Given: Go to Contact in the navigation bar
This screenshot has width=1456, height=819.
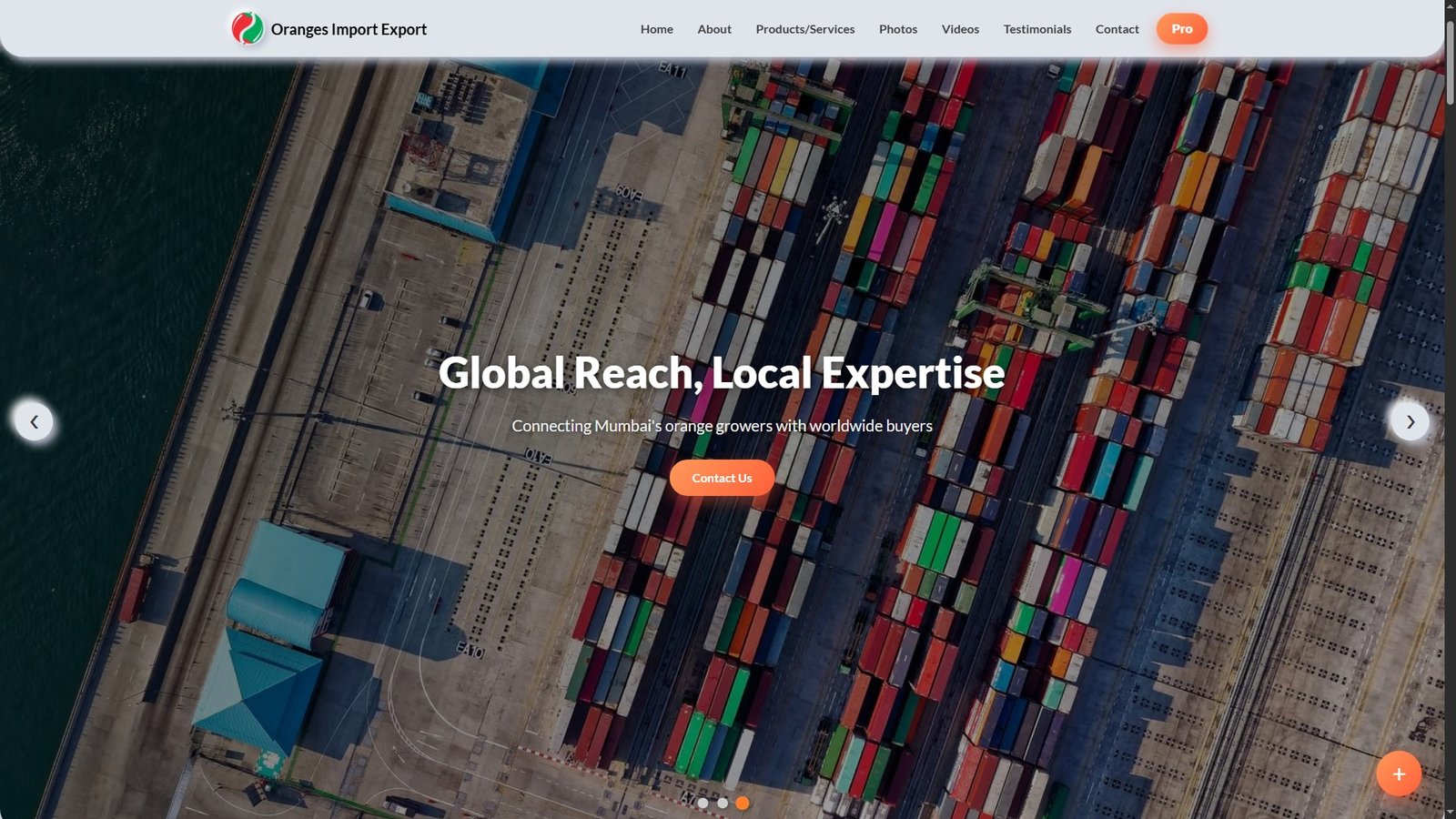Looking at the screenshot, I should click(1117, 29).
